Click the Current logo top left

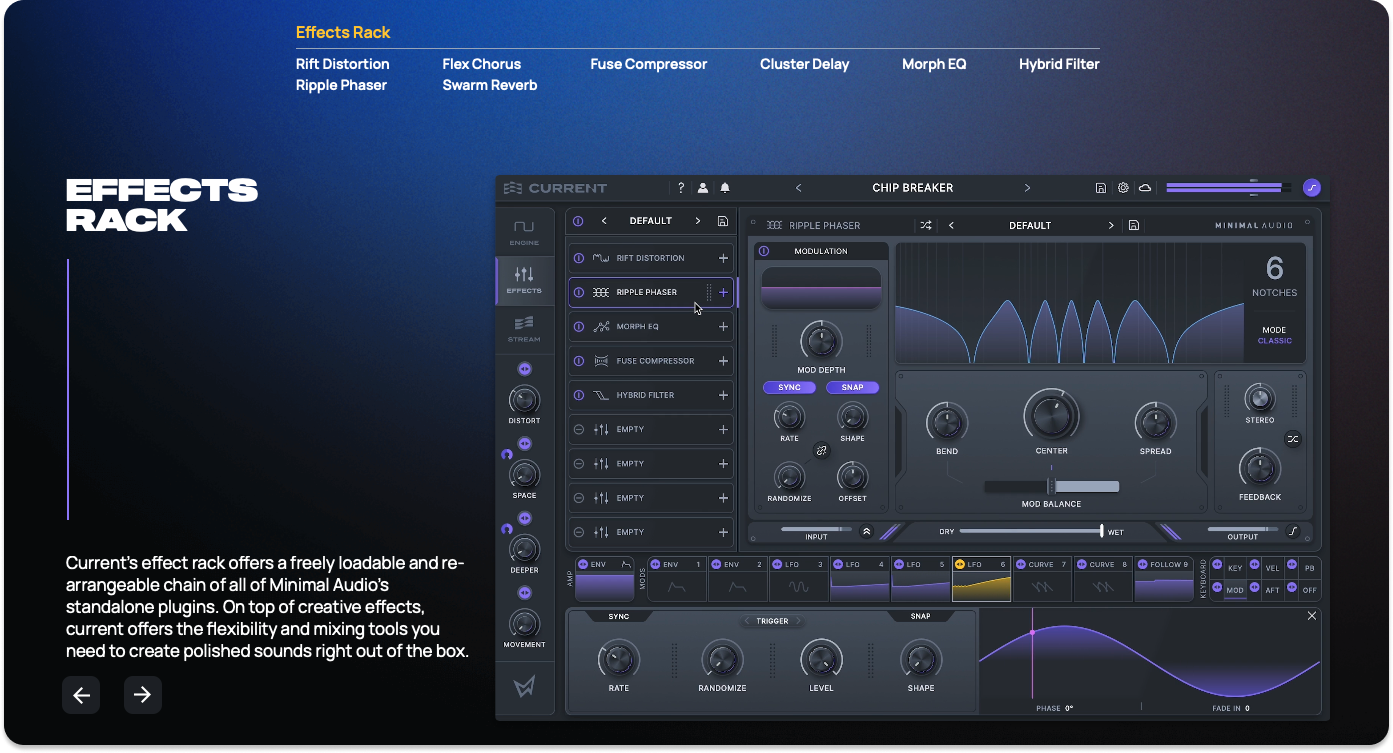(x=555, y=188)
